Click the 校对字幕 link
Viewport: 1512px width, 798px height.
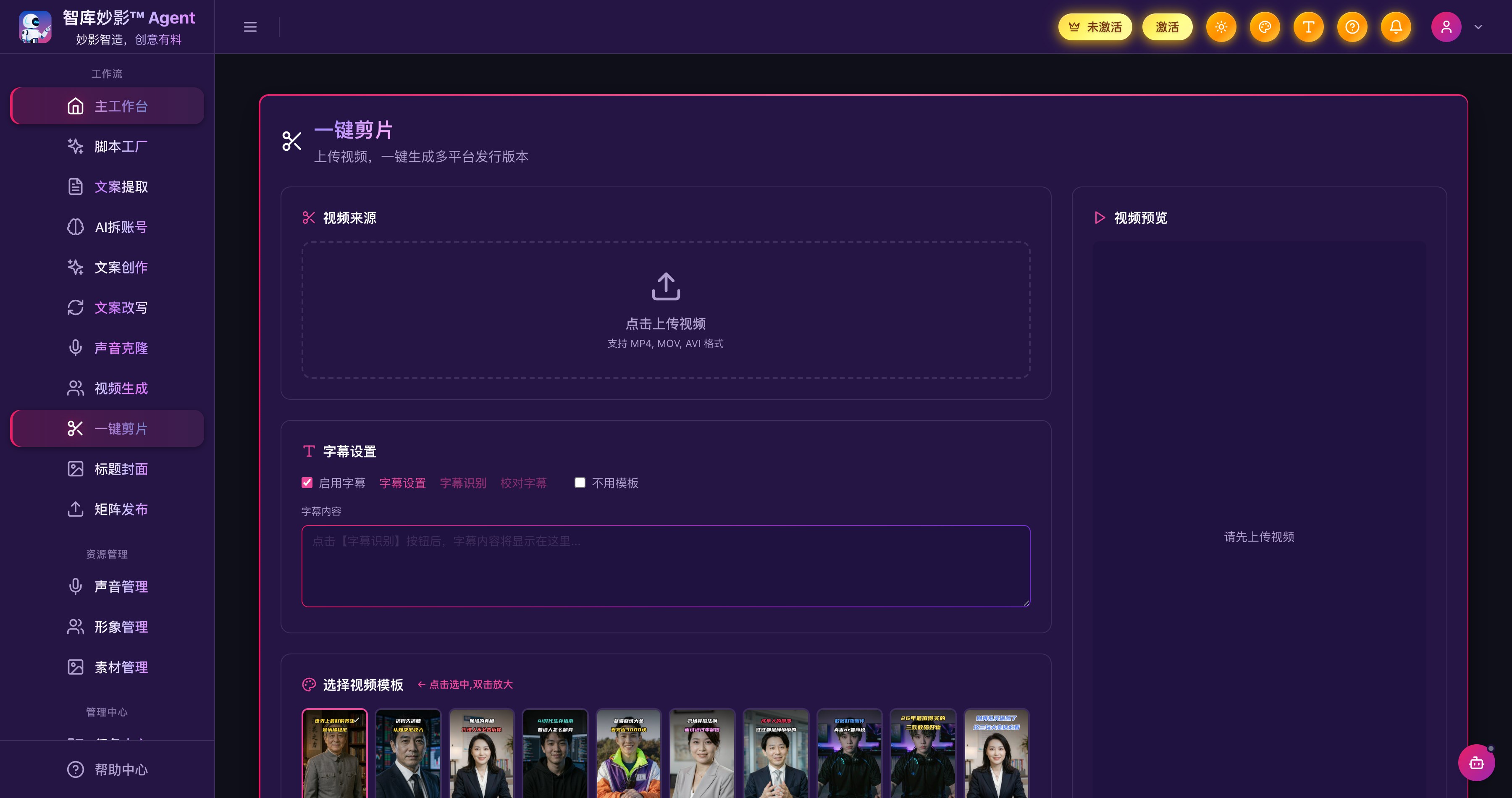[x=524, y=483]
